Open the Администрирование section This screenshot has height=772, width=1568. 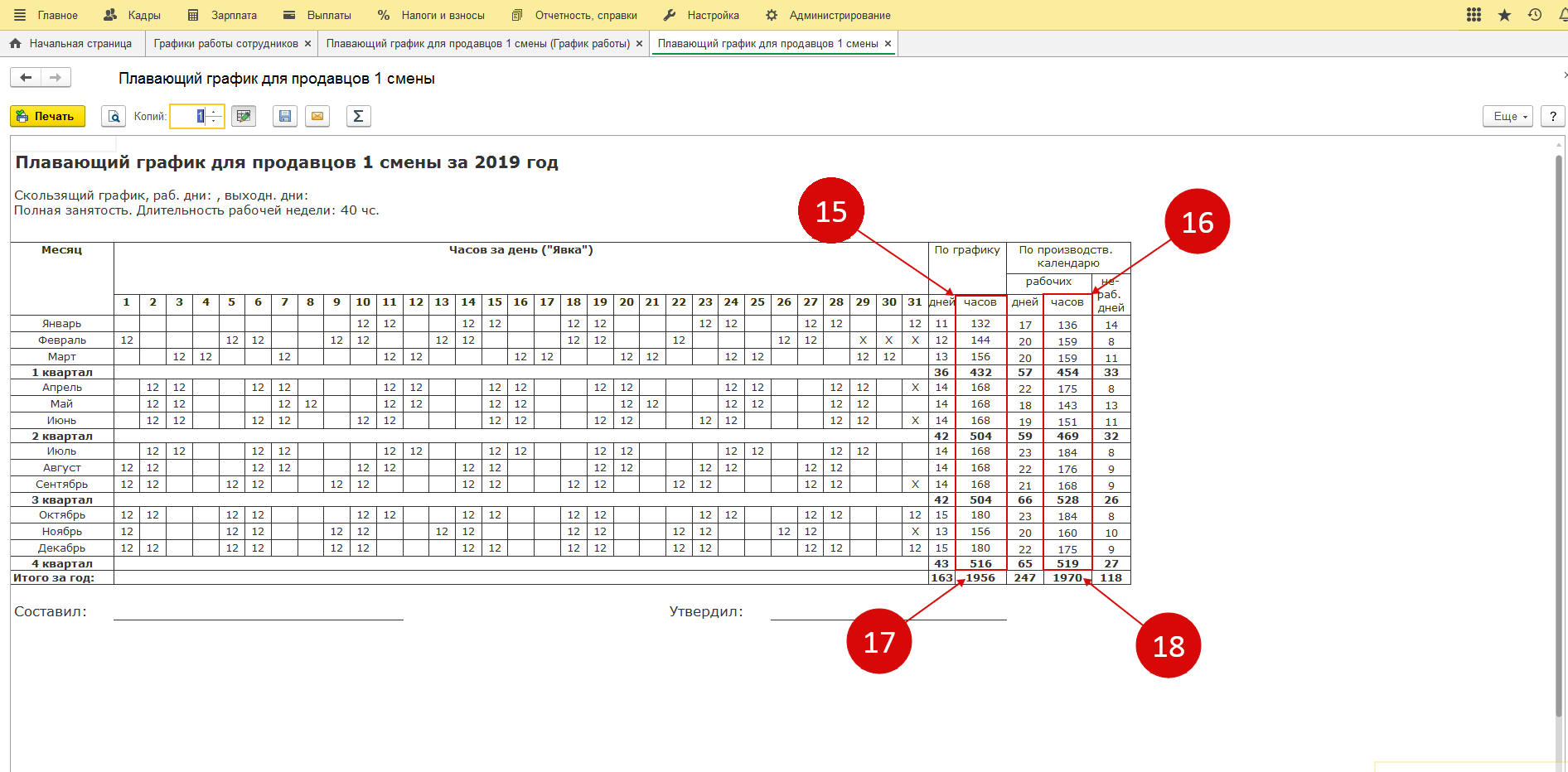828,15
